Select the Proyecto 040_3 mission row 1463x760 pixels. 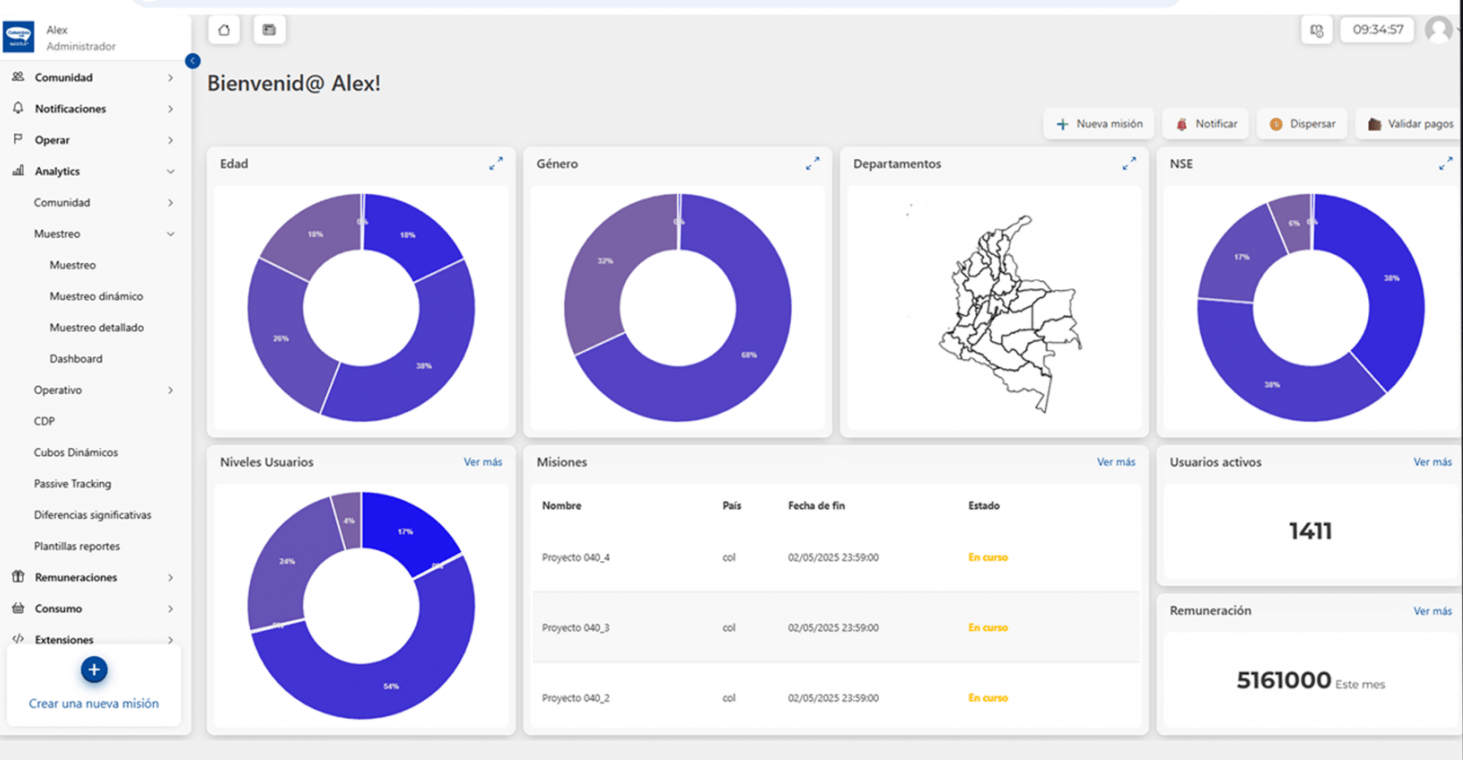pyautogui.click(x=835, y=627)
